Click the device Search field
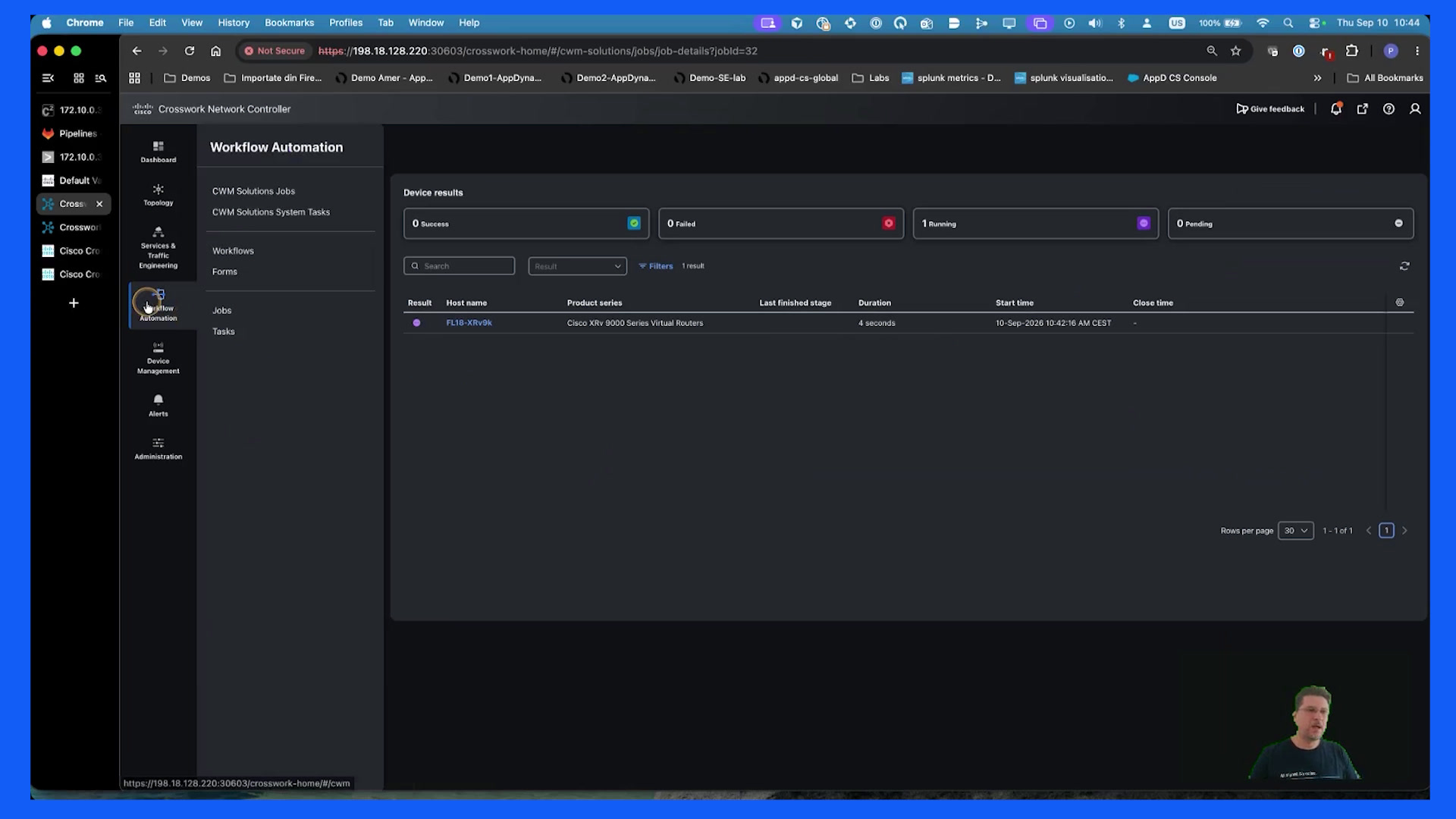 pos(459,266)
